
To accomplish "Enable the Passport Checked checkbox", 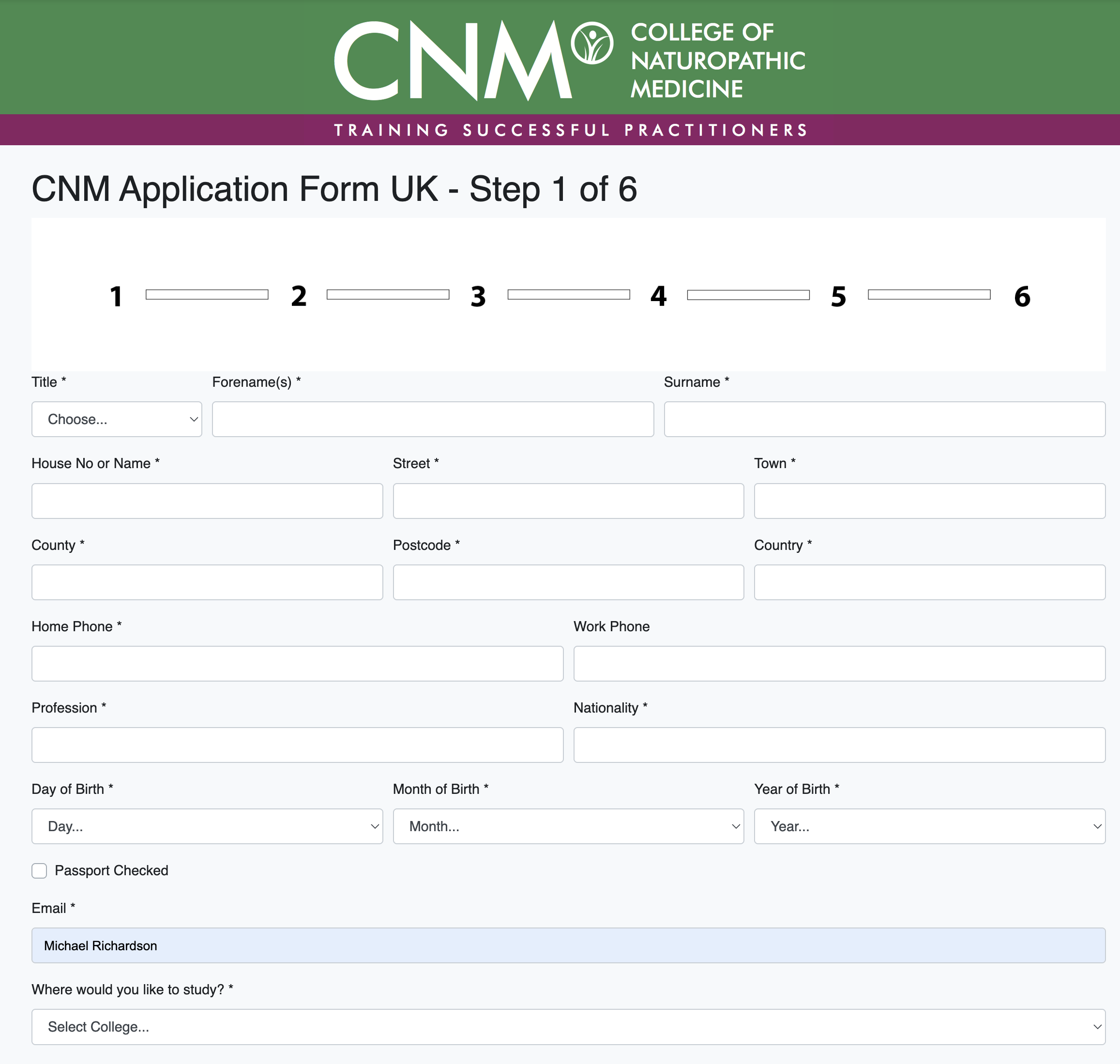I will pyautogui.click(x=39, y=870).
